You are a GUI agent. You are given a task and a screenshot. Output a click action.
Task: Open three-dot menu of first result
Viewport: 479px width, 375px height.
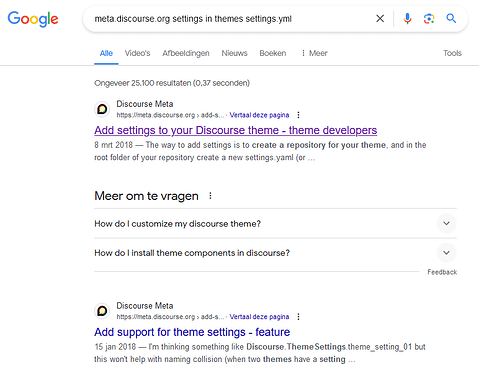tap(298, 115)
